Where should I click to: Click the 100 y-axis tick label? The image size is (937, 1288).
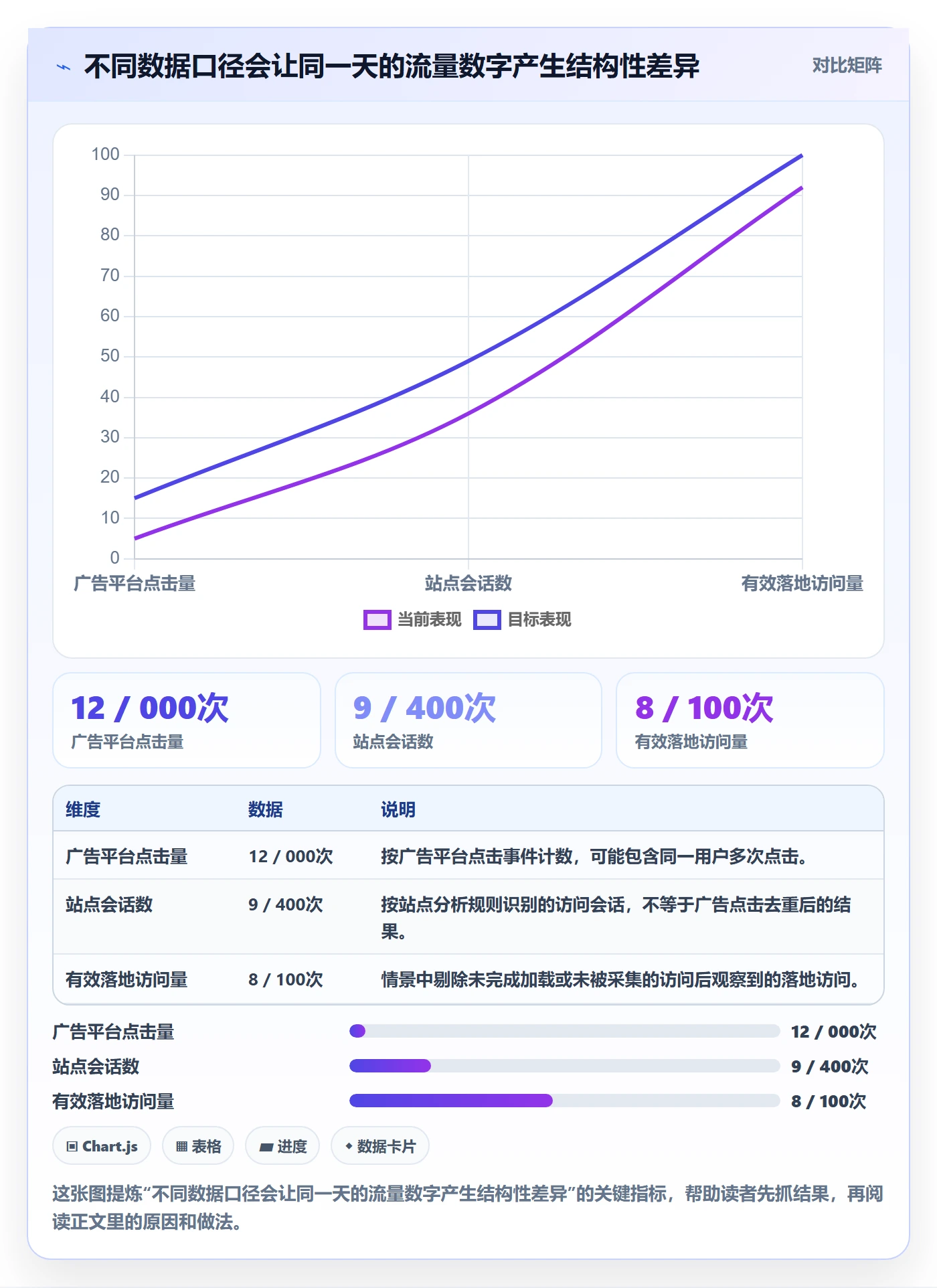(x=106, y=155)
